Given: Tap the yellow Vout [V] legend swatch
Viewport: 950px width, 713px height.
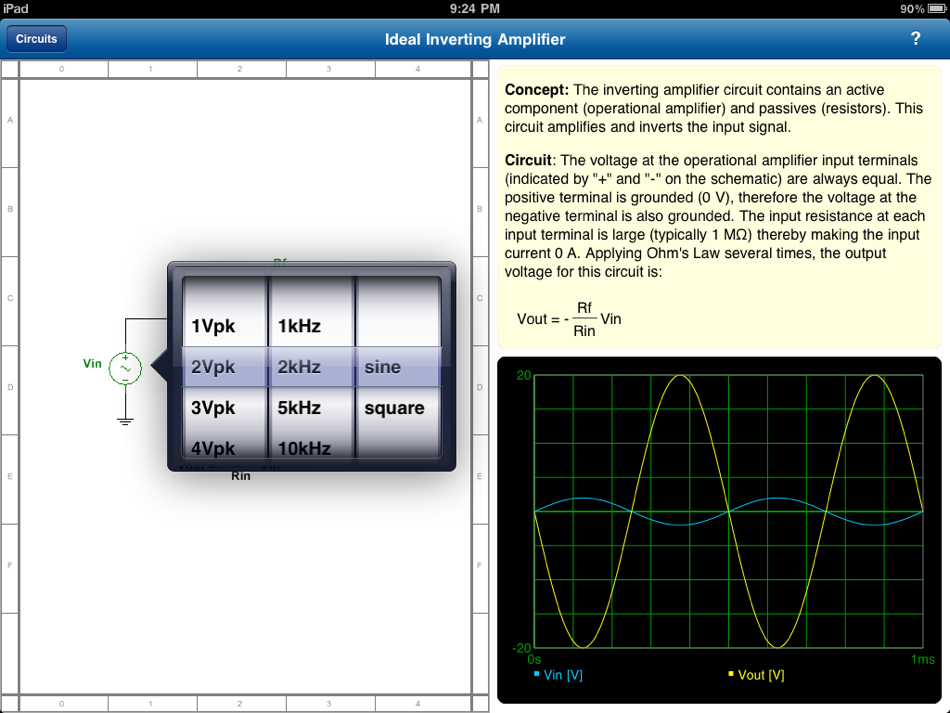Looking at the screenshot, I should [x=731, y=674].
